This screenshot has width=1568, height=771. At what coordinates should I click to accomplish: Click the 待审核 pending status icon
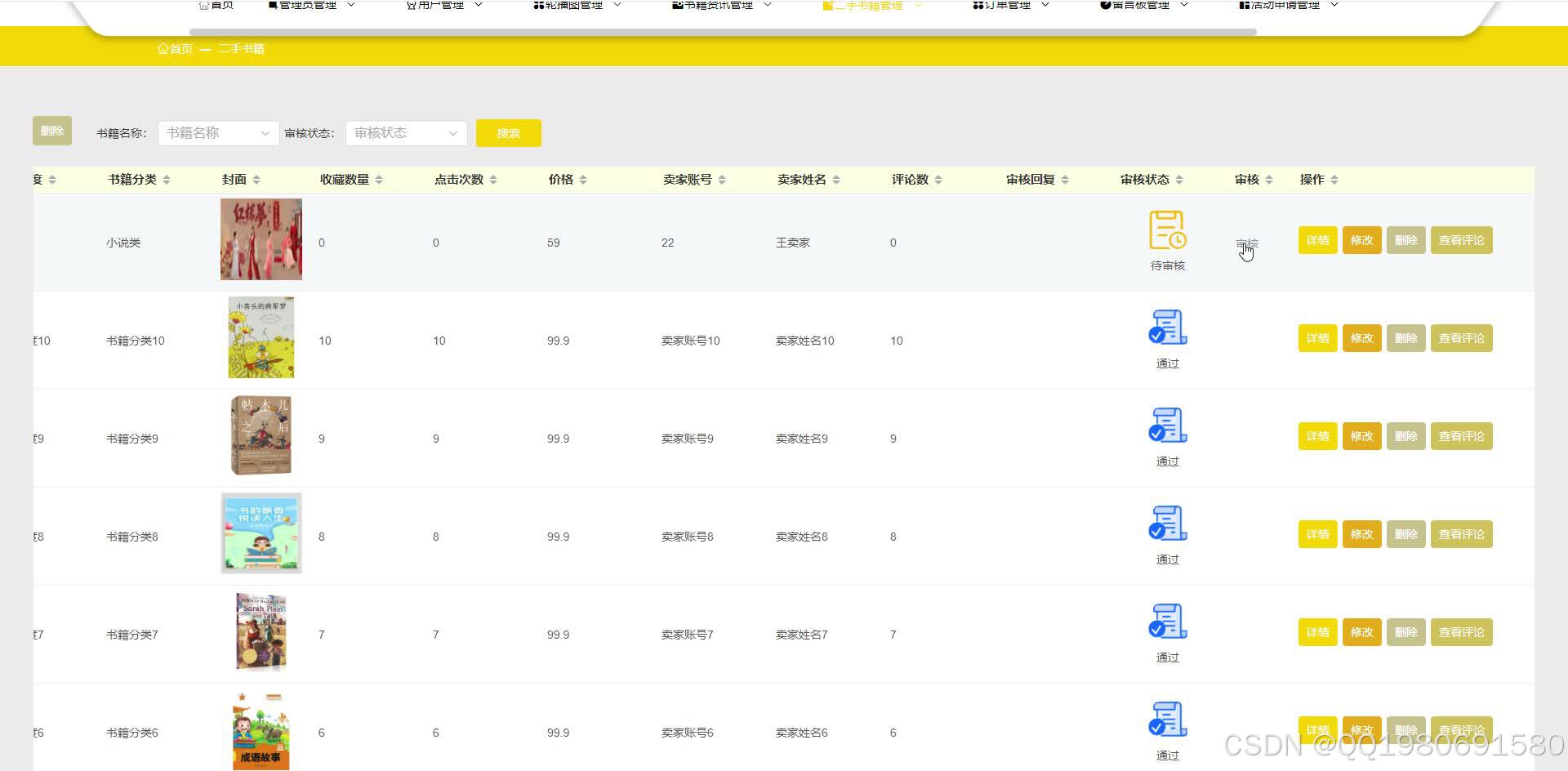1168,230
